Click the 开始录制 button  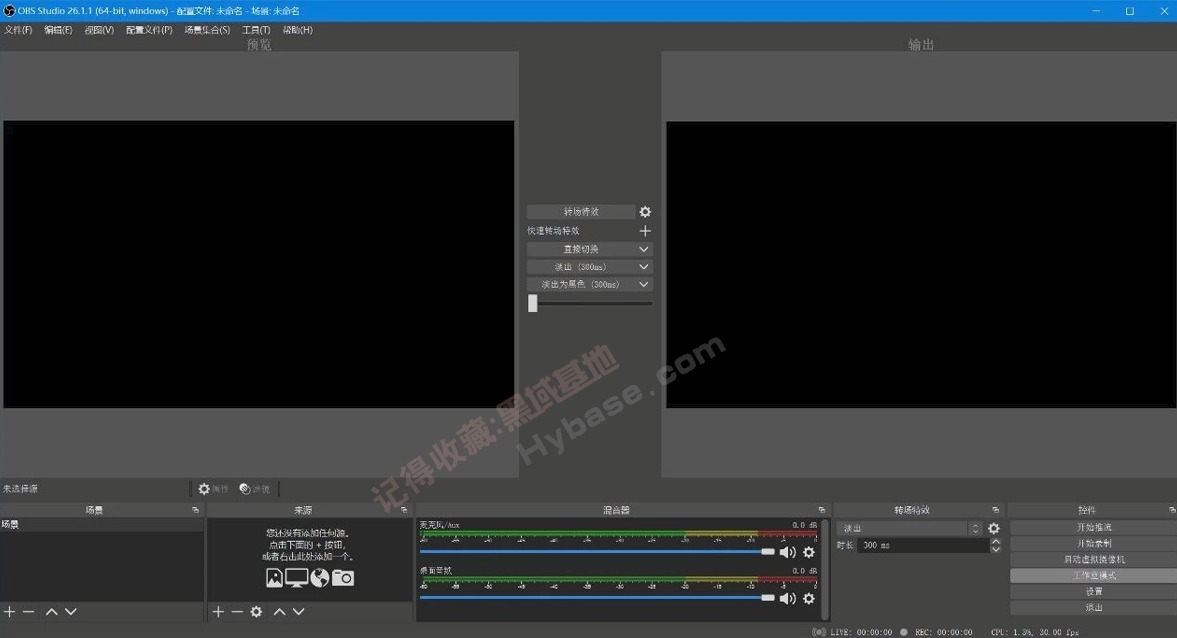pos(1092,542)
